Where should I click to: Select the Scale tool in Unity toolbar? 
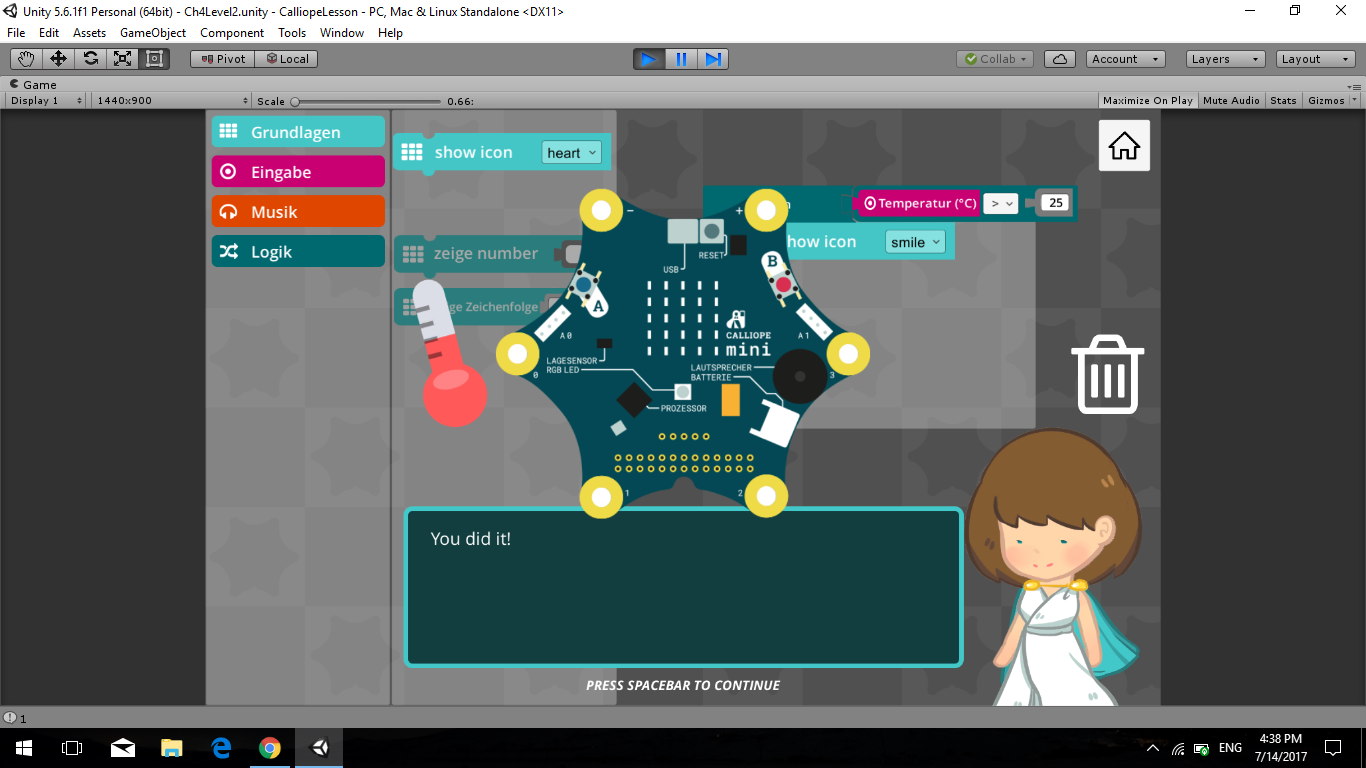[122, 59]
